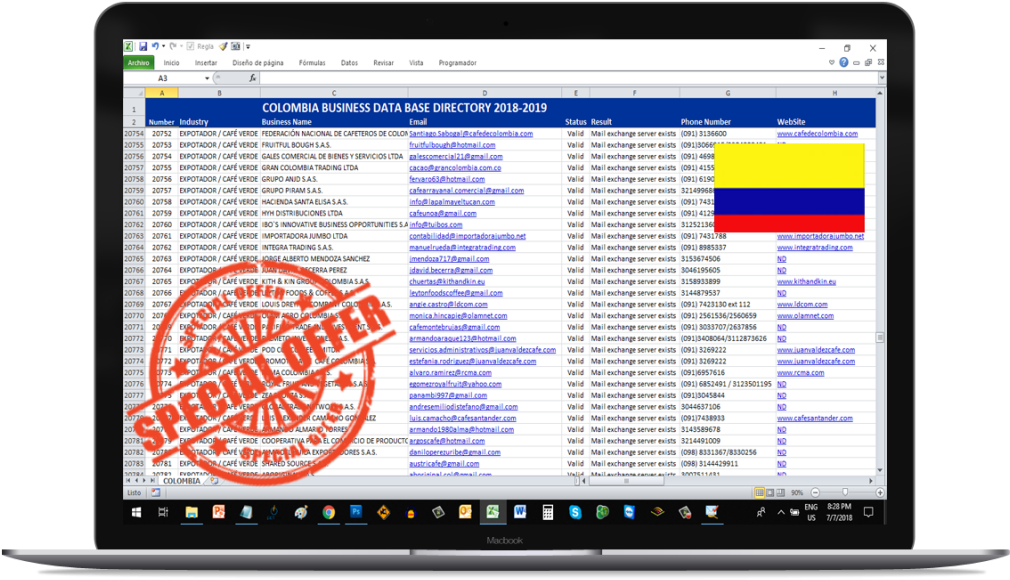Click the 90% zoom level
The image size is (1010, 580).
(797, 492)
